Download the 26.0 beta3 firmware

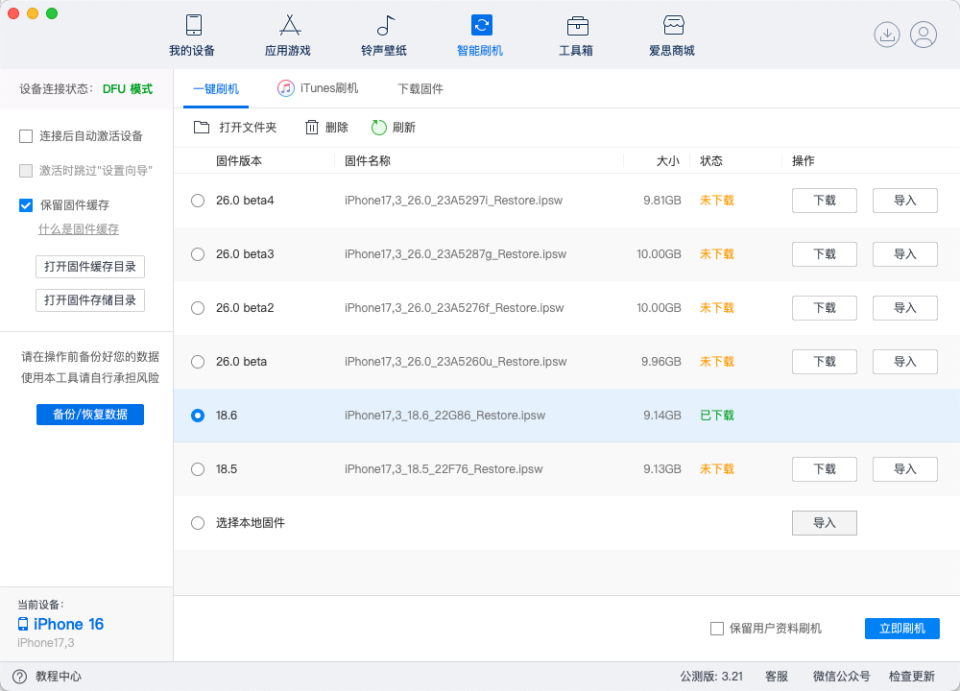point(824,254)
